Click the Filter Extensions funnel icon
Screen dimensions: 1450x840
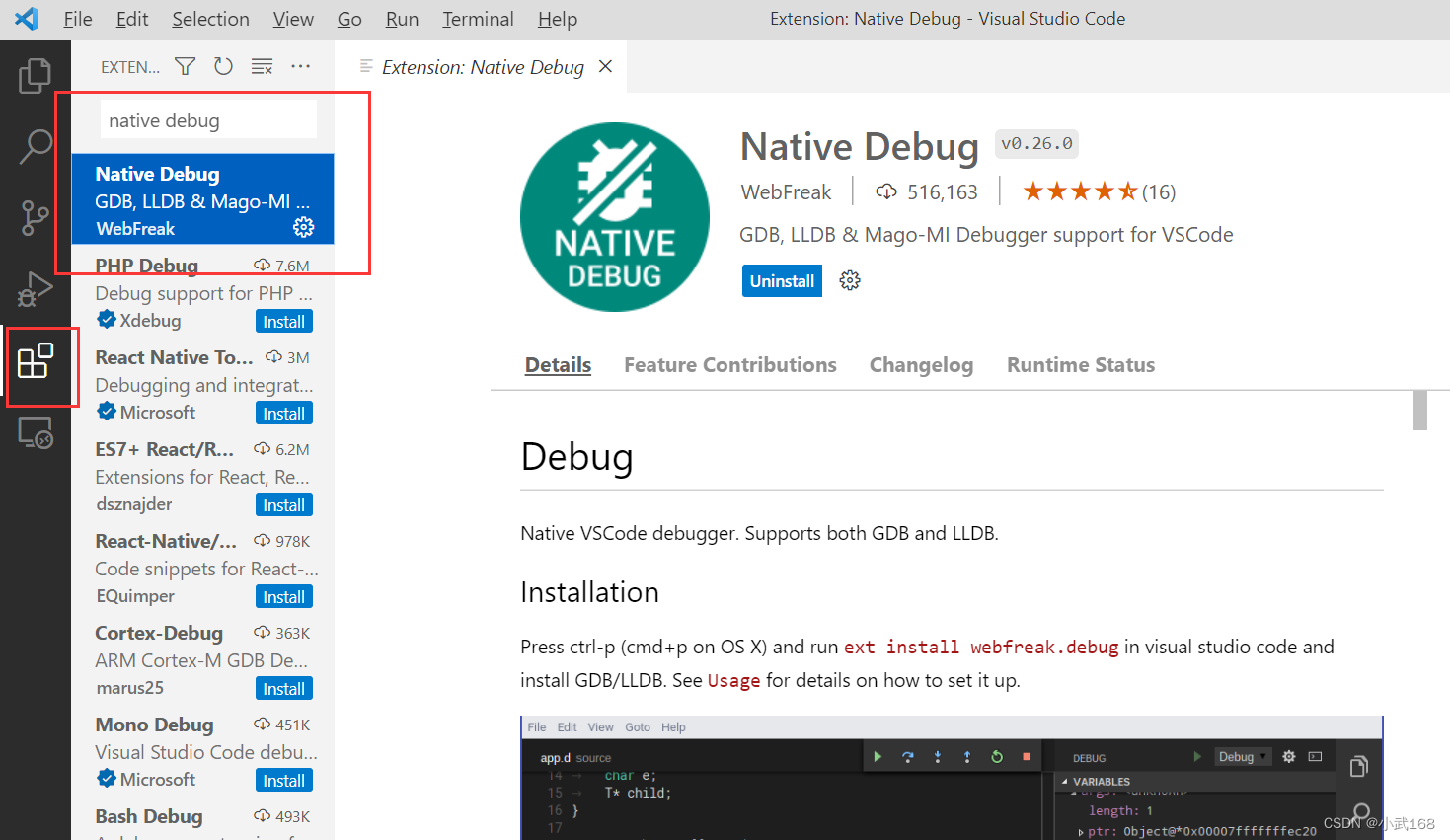click(x=185, y=66)
